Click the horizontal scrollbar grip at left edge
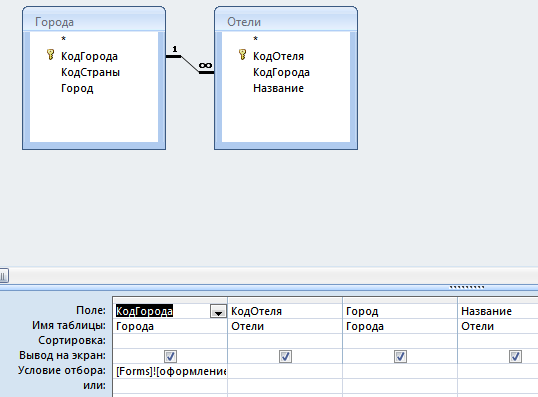The width and height of the screenshot is (538, 397). point(4,276)
